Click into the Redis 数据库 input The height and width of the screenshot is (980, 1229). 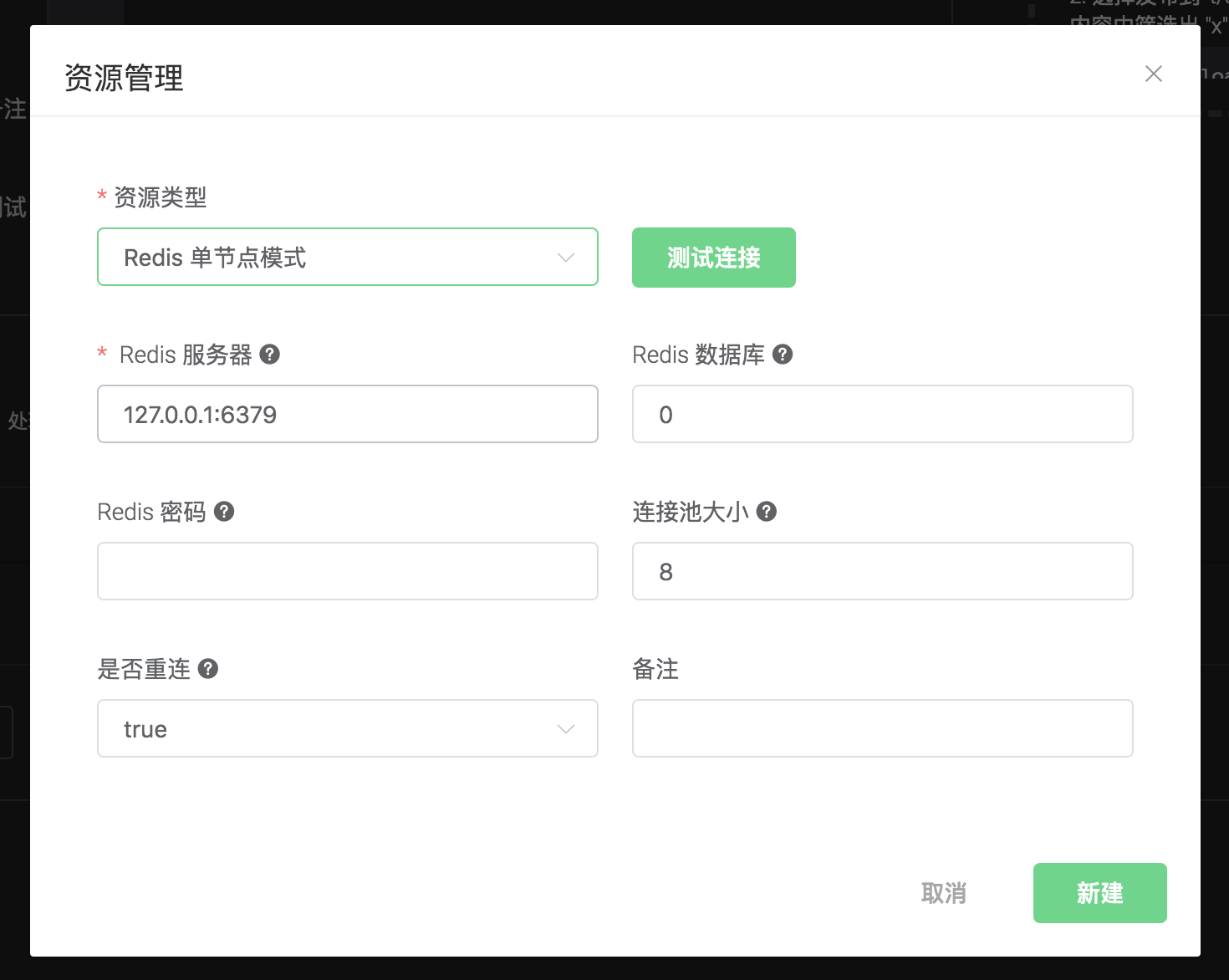[x=882, y=415]
